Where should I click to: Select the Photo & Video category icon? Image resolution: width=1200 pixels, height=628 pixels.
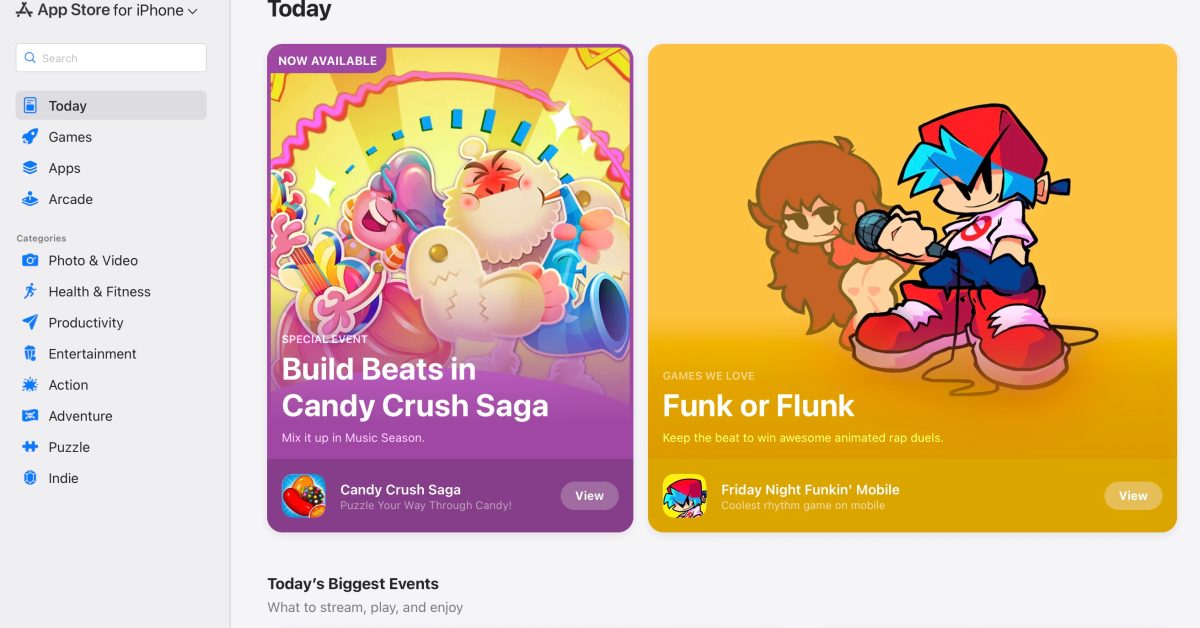31,260
